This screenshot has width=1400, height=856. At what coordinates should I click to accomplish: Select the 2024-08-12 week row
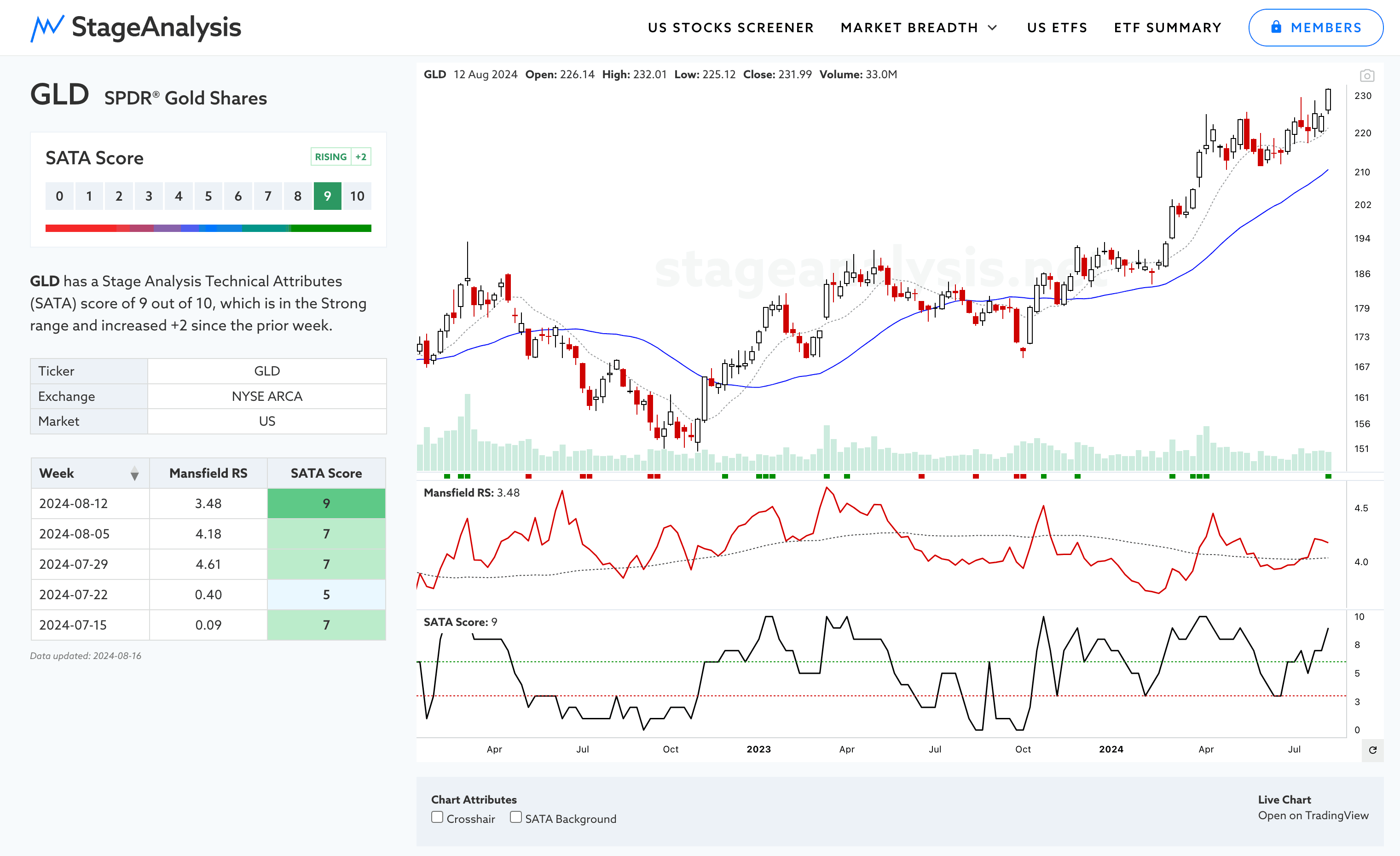click(x=208, y=503)
